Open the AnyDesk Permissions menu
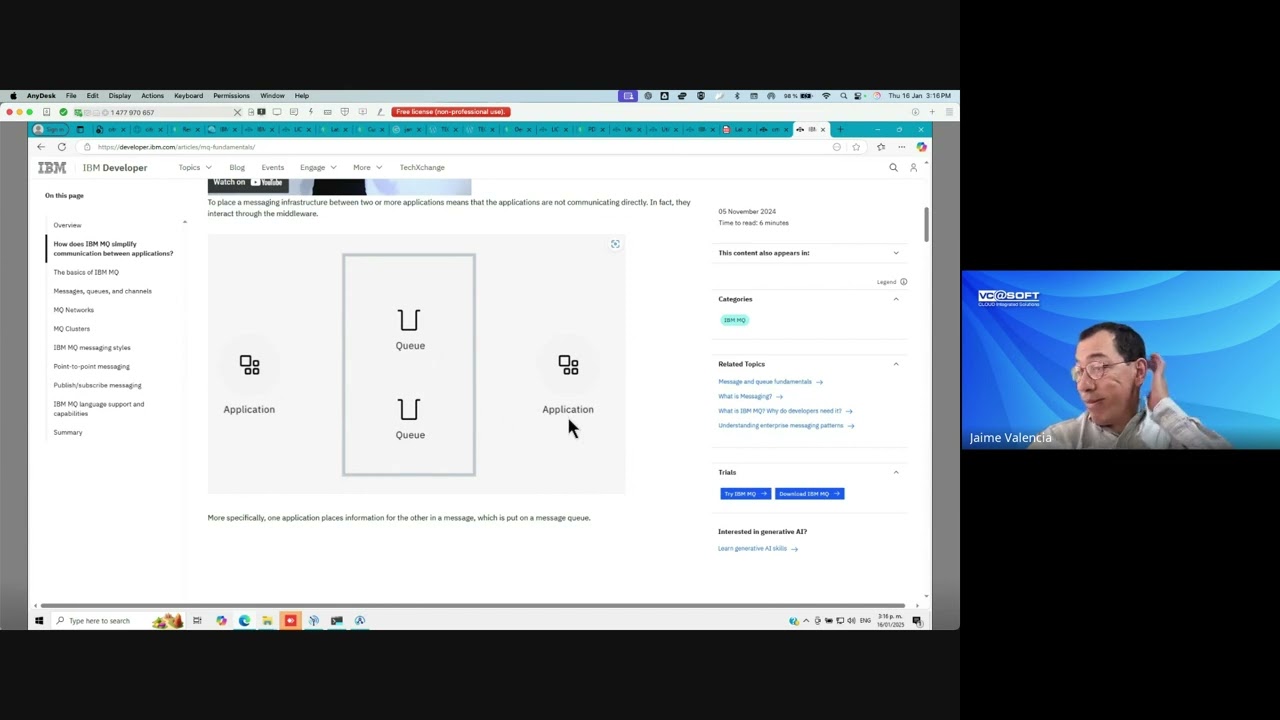 coord(231,96)
